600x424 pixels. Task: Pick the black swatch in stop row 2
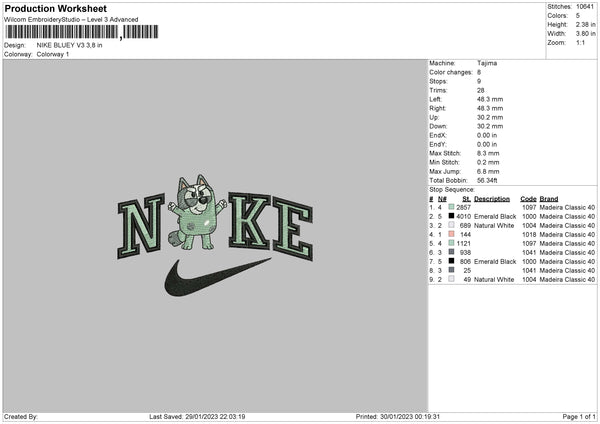tap(452, 216)
